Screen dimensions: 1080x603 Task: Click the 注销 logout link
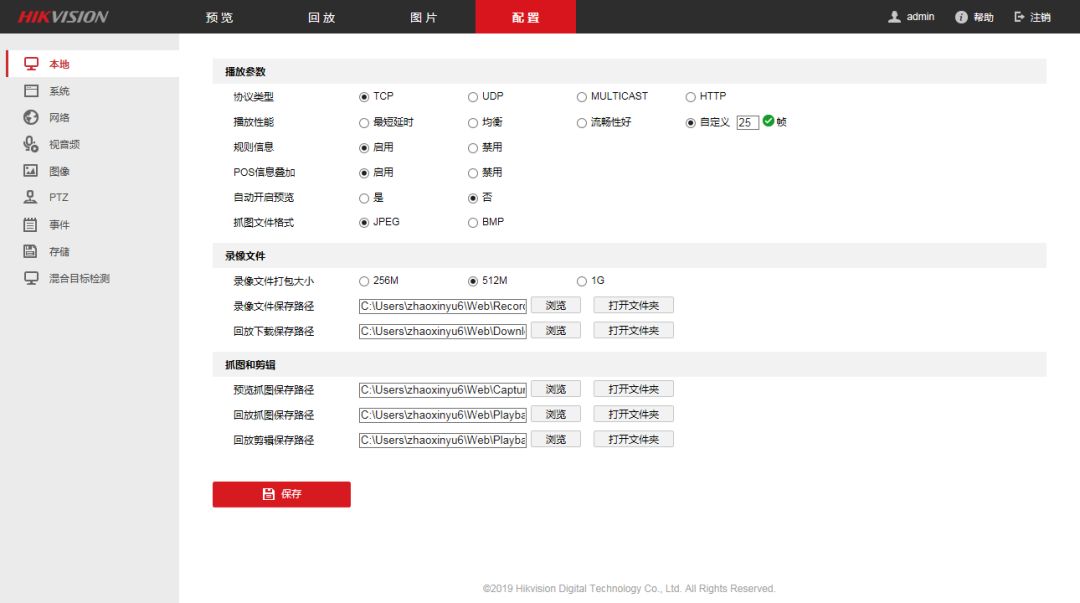(x=1033, y=17)
